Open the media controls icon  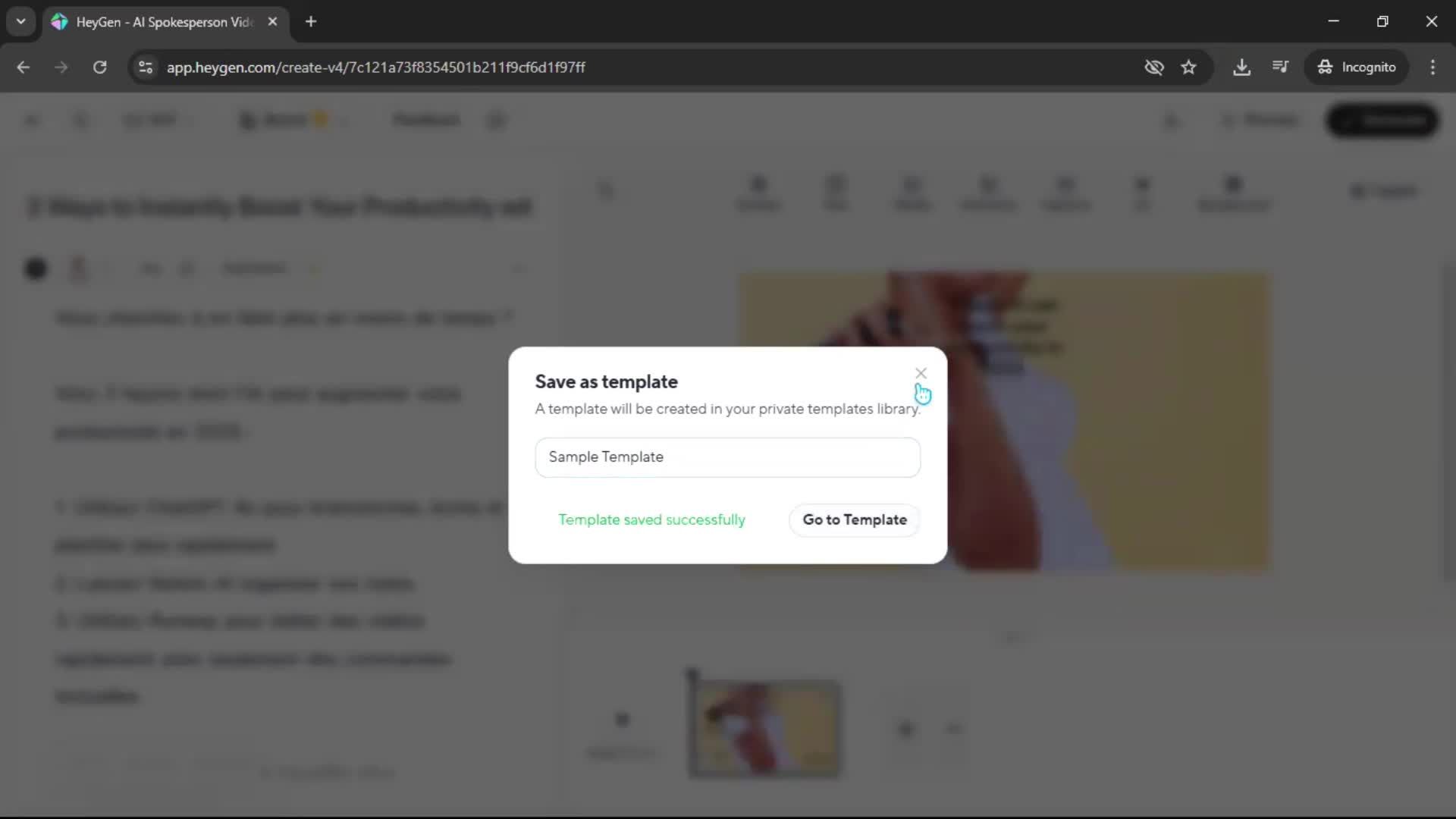pos(1280,67)
